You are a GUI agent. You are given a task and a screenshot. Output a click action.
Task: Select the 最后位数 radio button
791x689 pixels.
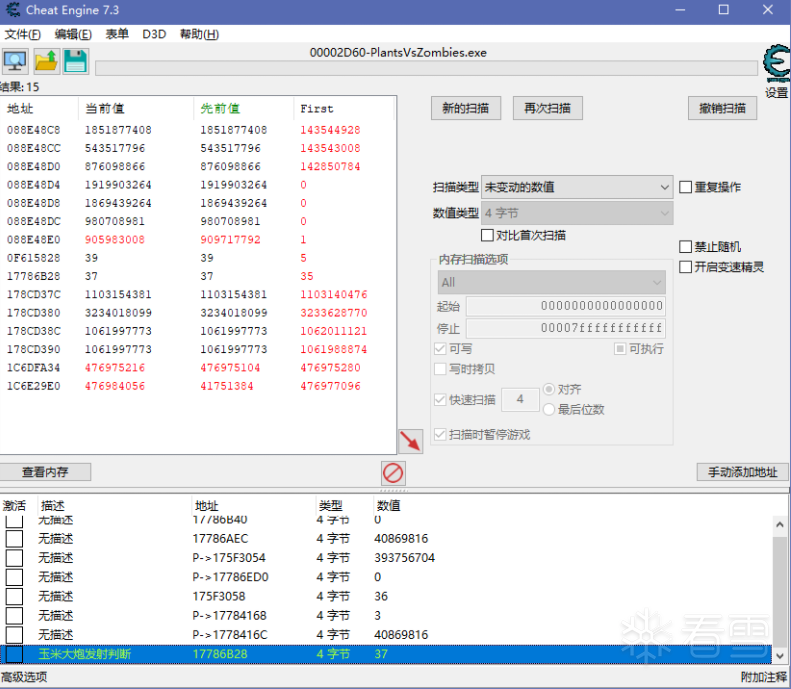point(549,410)
